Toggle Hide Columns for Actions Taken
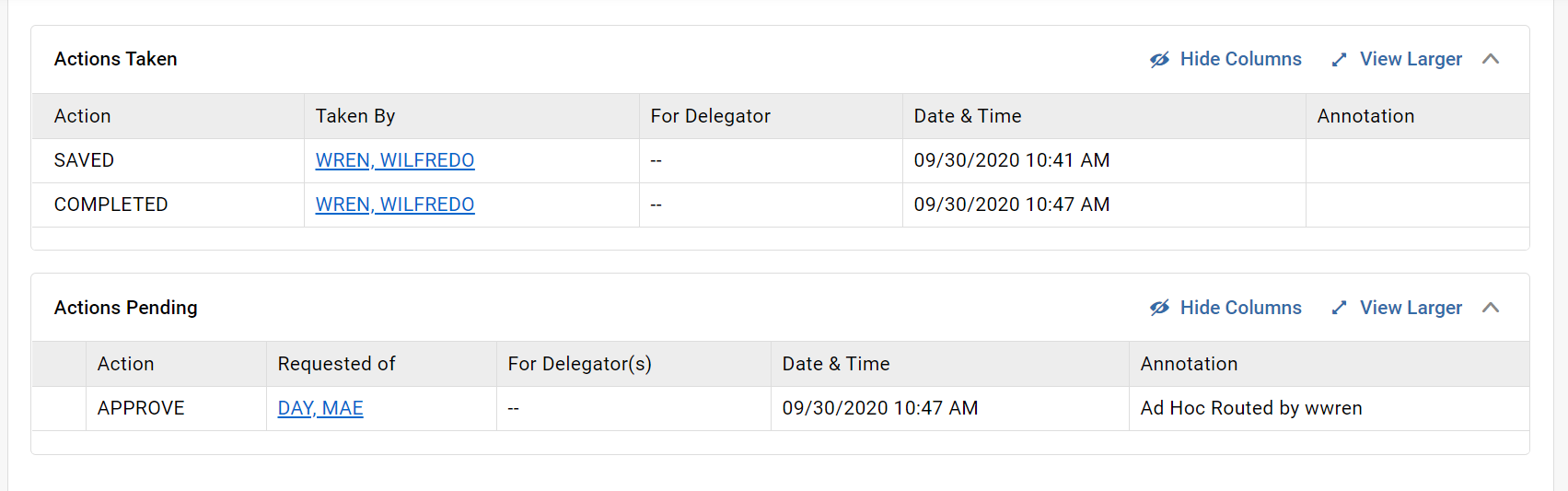 tap(1225, 59)
